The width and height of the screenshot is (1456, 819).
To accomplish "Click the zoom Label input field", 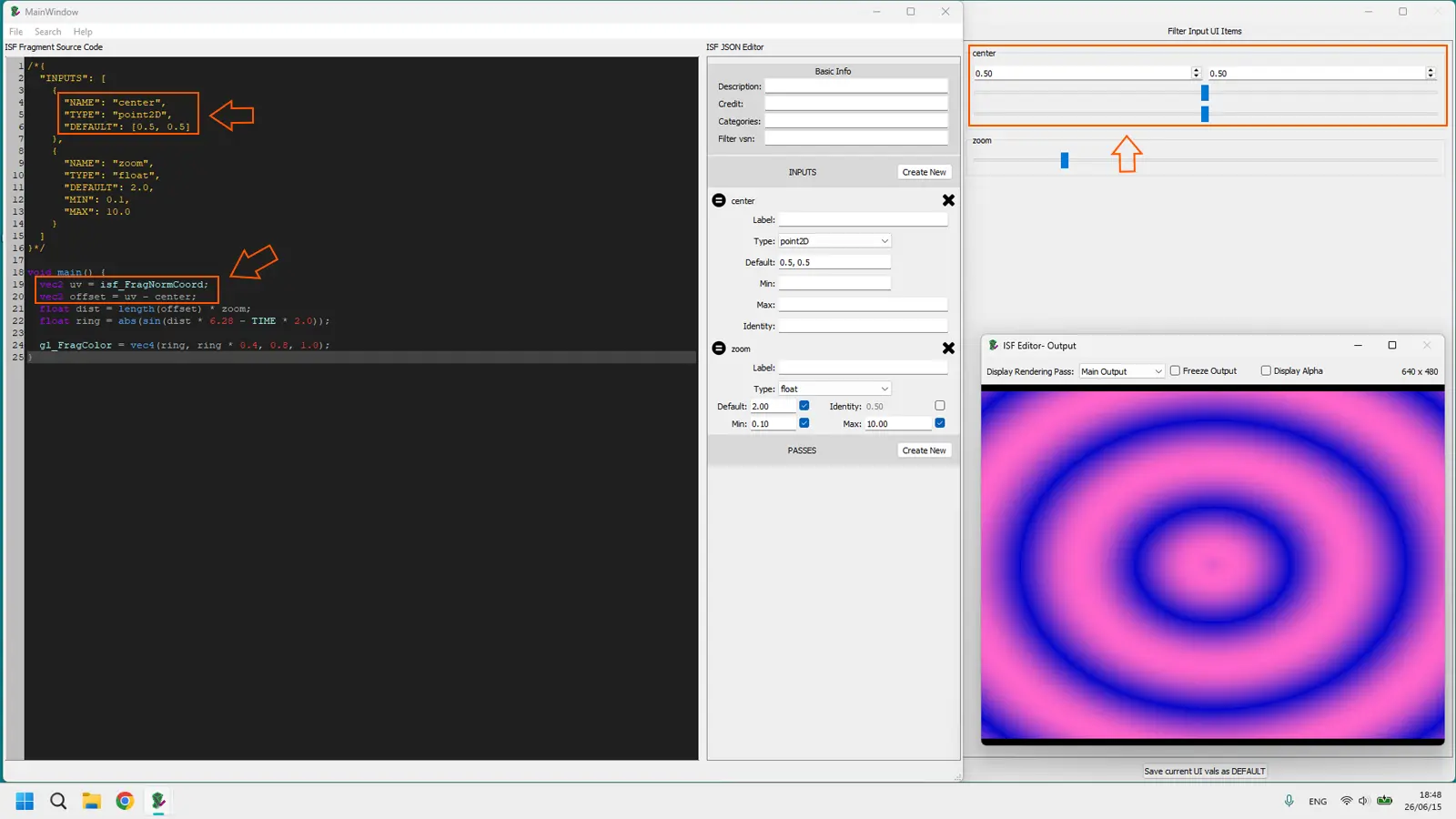I will coord(863,369).
